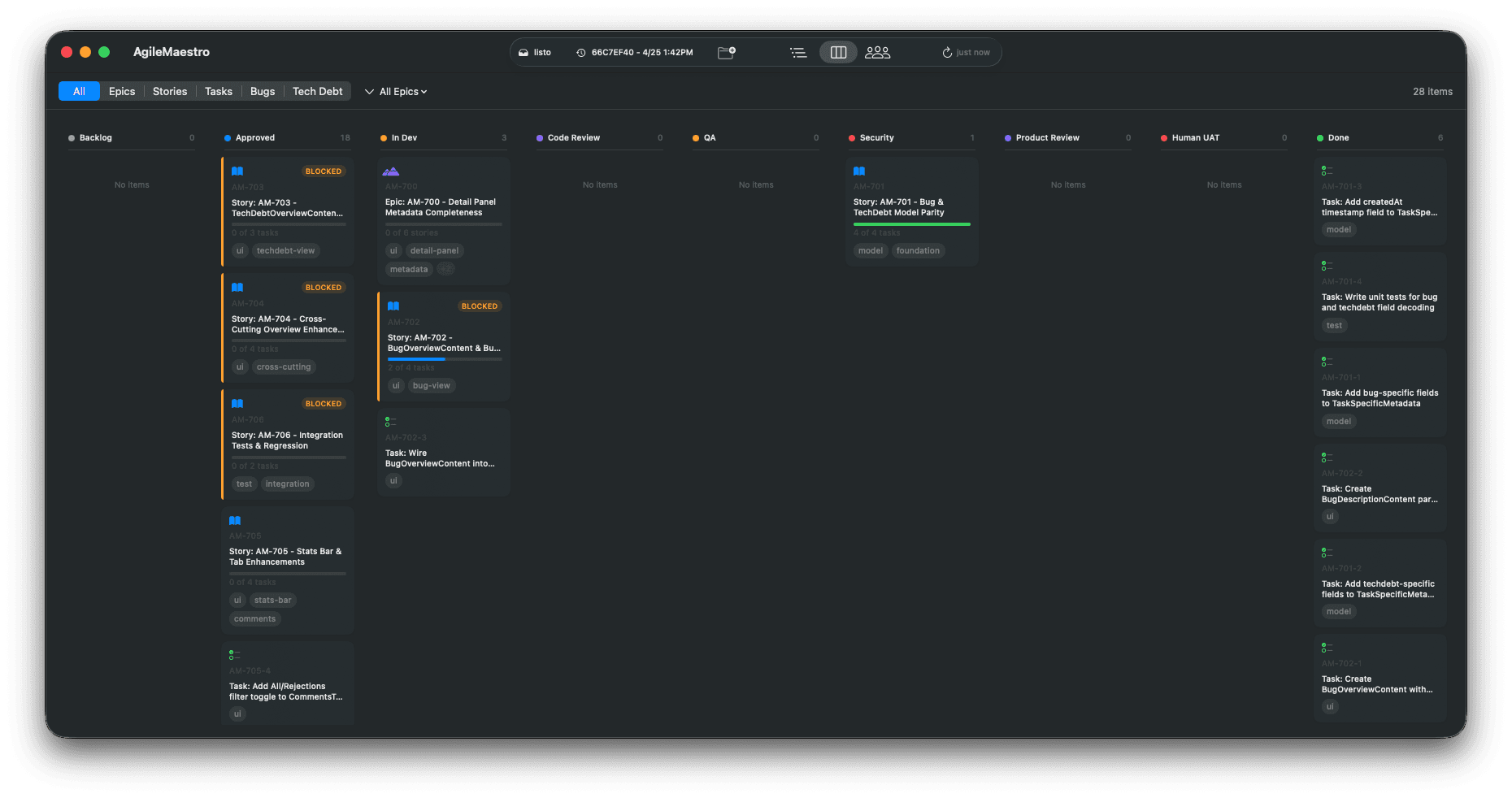1512x798 pixels.
Task: Click the cross-cutting tag chip
Action: (284, 367)
